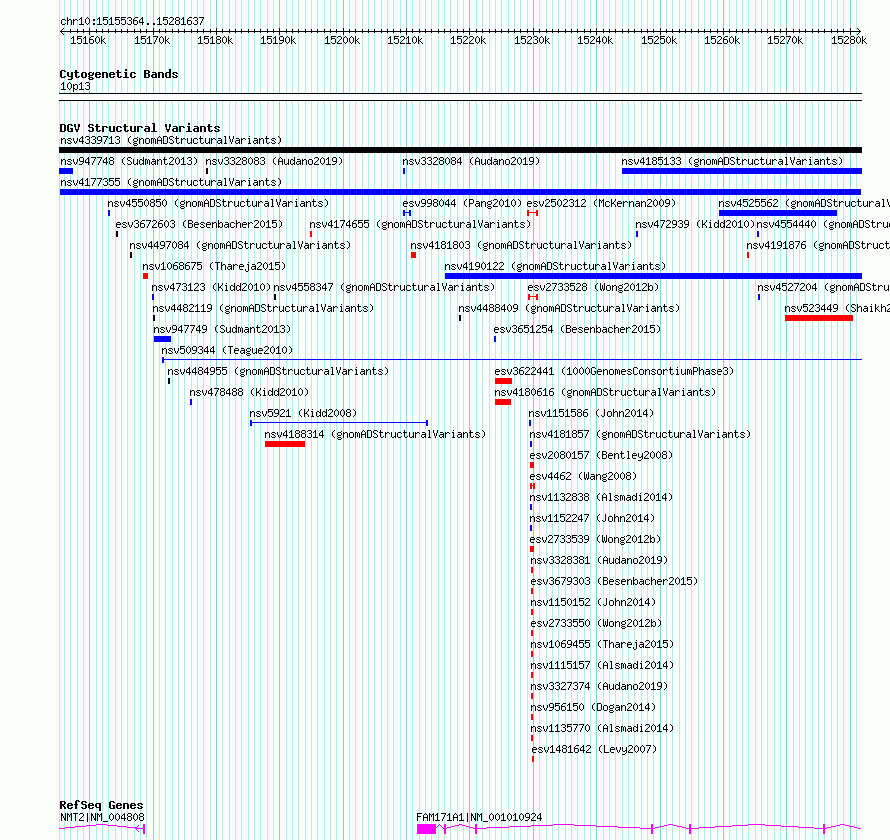Select the nsv5921 blue span line
This screenshot has width=890, height=840.
point(339,423)
